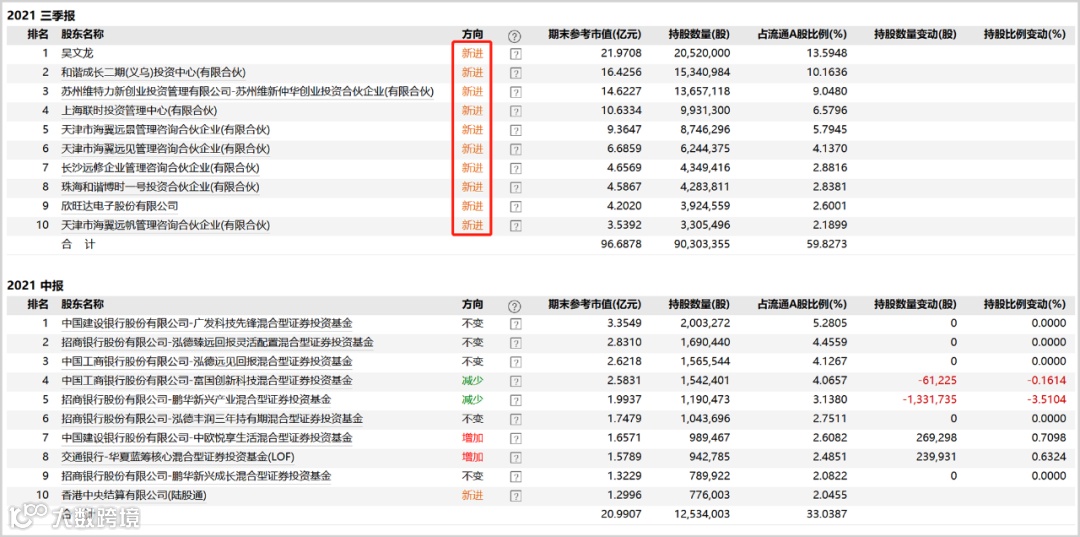The height and width of the screenshot is (537, 1080).
Task: Select the change value -61,225
Action: [937, 380]
